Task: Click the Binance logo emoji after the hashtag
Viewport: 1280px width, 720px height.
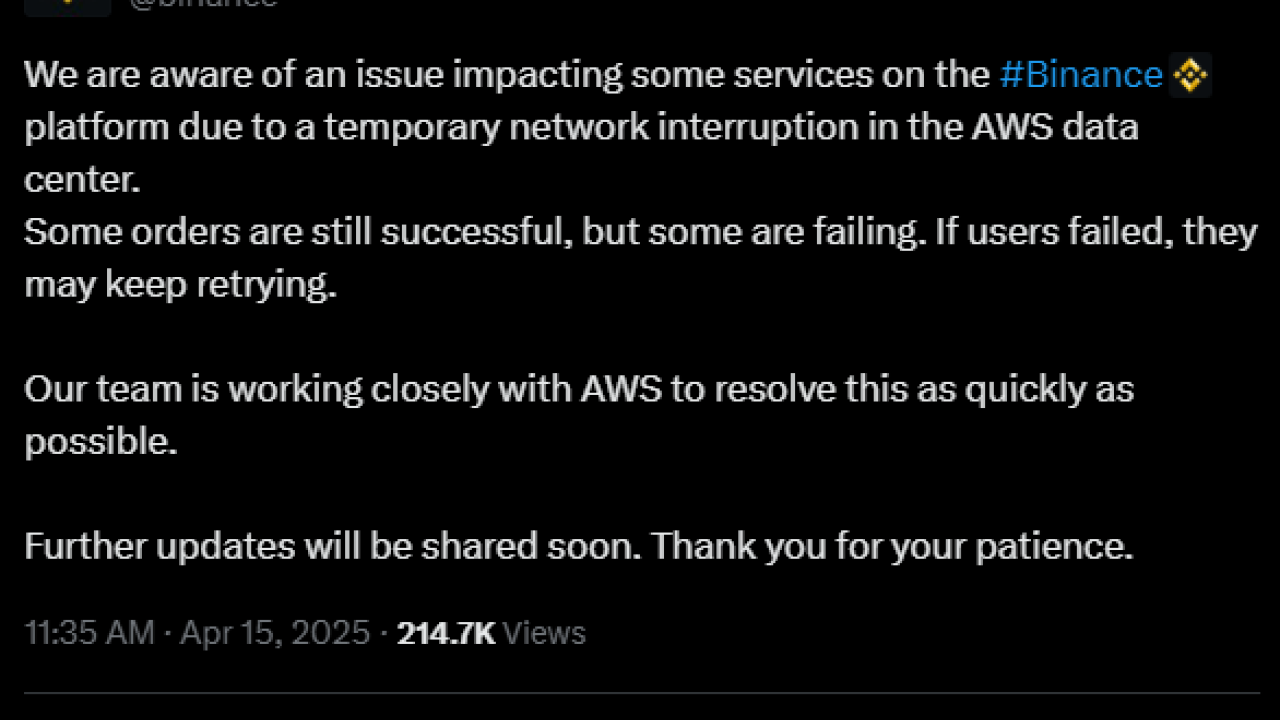Action: point(1190,75)
